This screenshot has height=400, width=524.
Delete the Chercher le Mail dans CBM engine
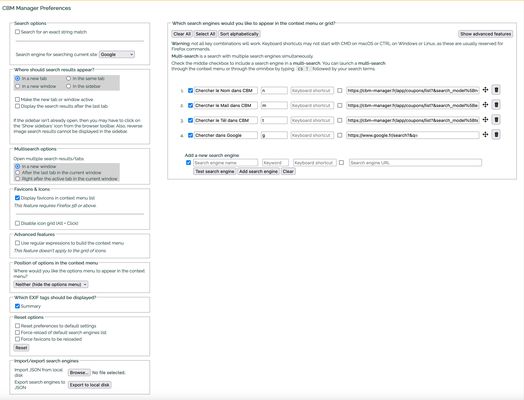coord(496,105)
